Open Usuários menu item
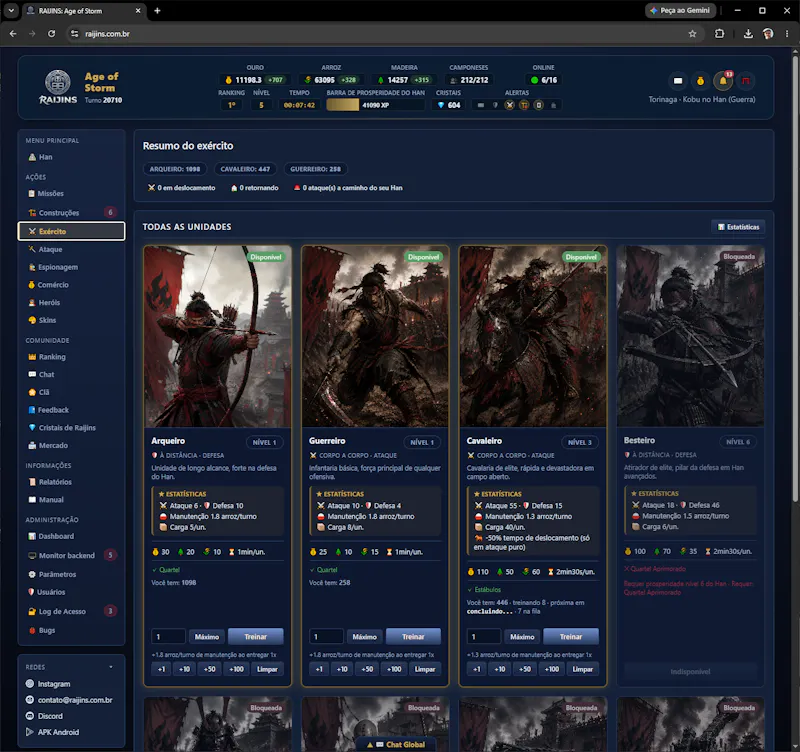This screenshot has width=800, height=752. click(x=71, y=592)
